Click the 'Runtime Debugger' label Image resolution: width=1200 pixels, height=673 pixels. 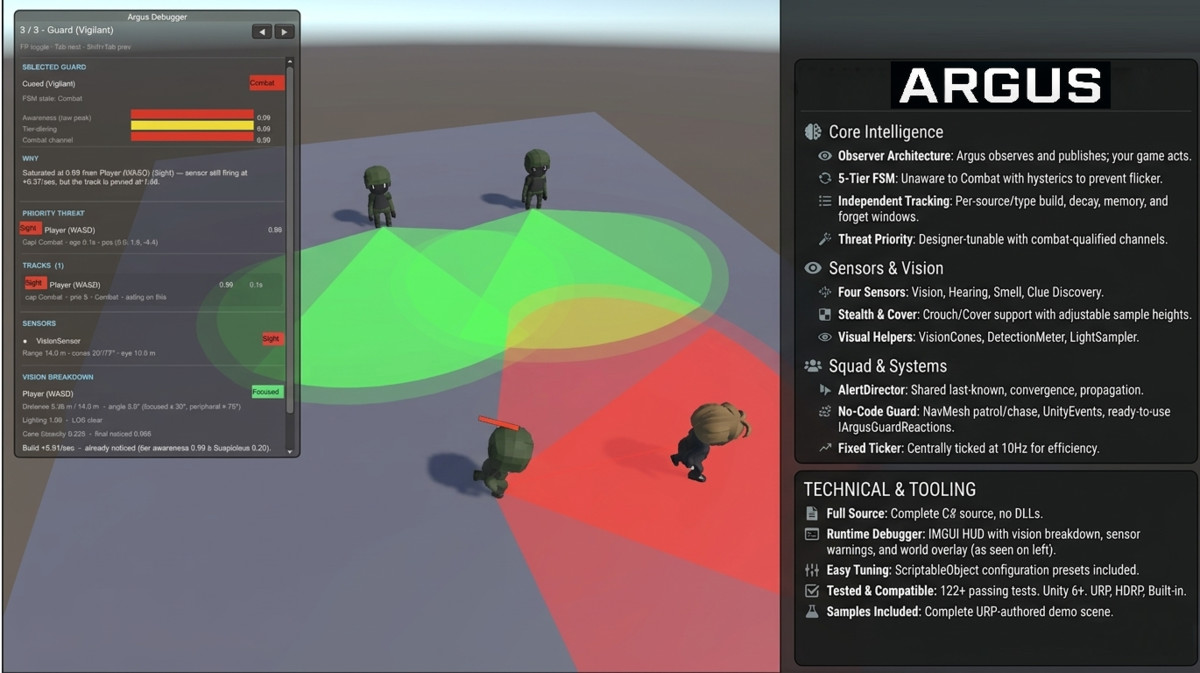[873, 535]
